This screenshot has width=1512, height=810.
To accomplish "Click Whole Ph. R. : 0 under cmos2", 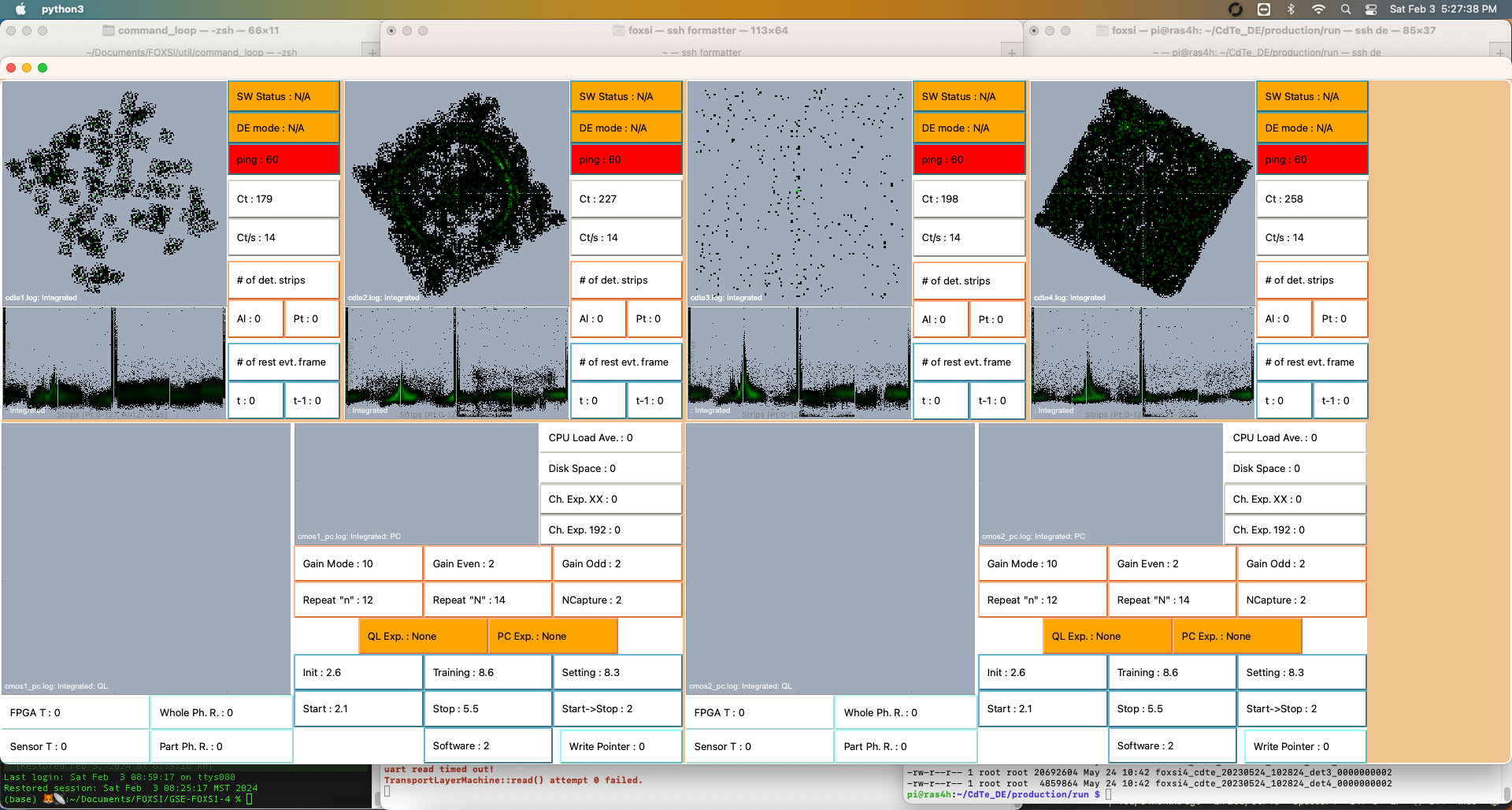I will click(905, 712).
